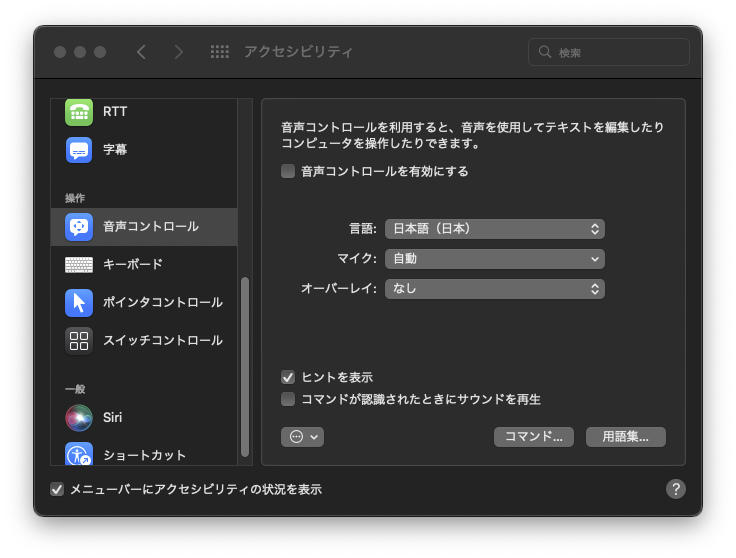Open the ellipsis action menu button
This screenshot has width=736, height=558.
pos(302,437)
